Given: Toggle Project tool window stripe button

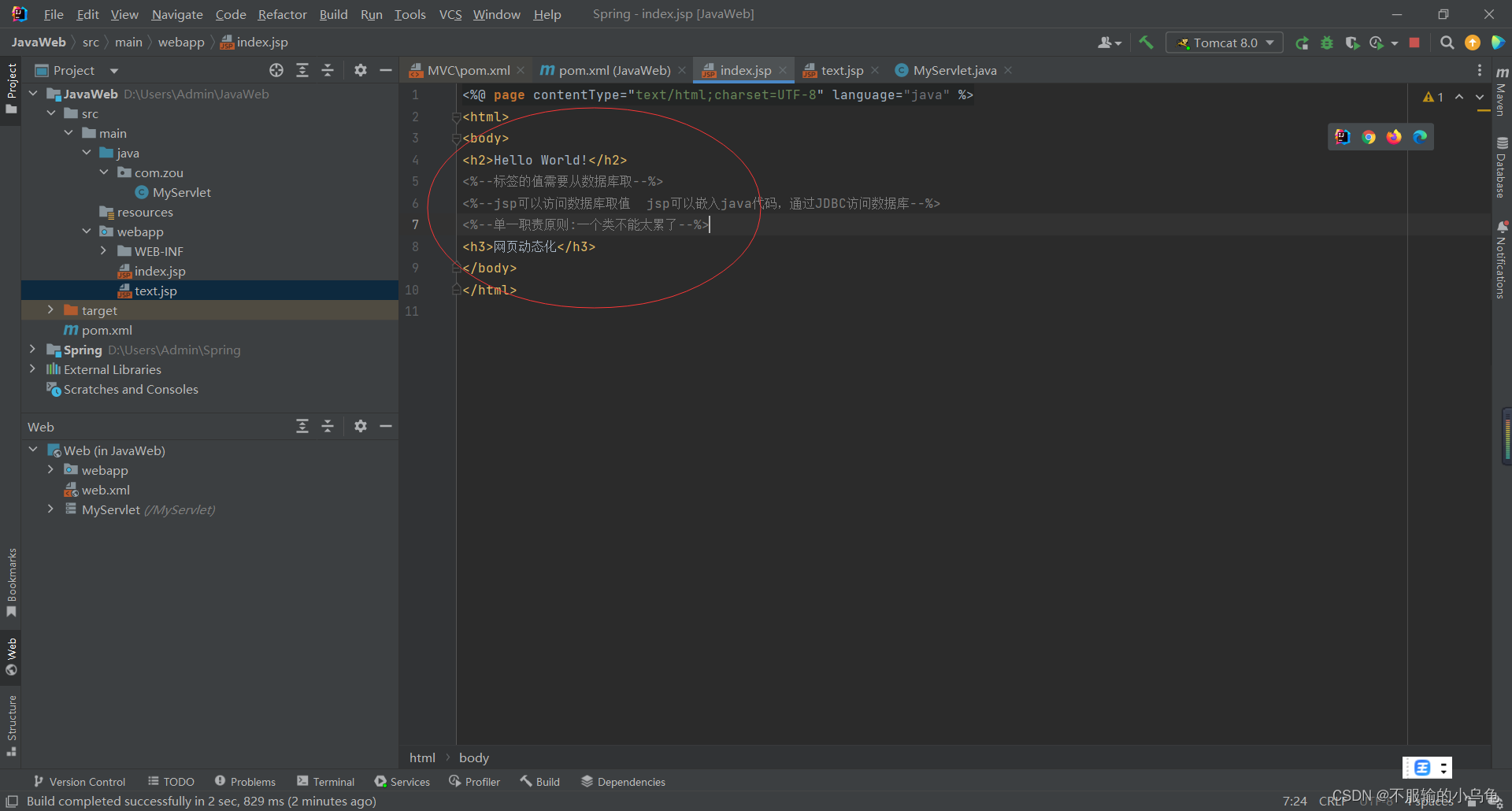Looking at the screenshot, I should tap(11, 88).
